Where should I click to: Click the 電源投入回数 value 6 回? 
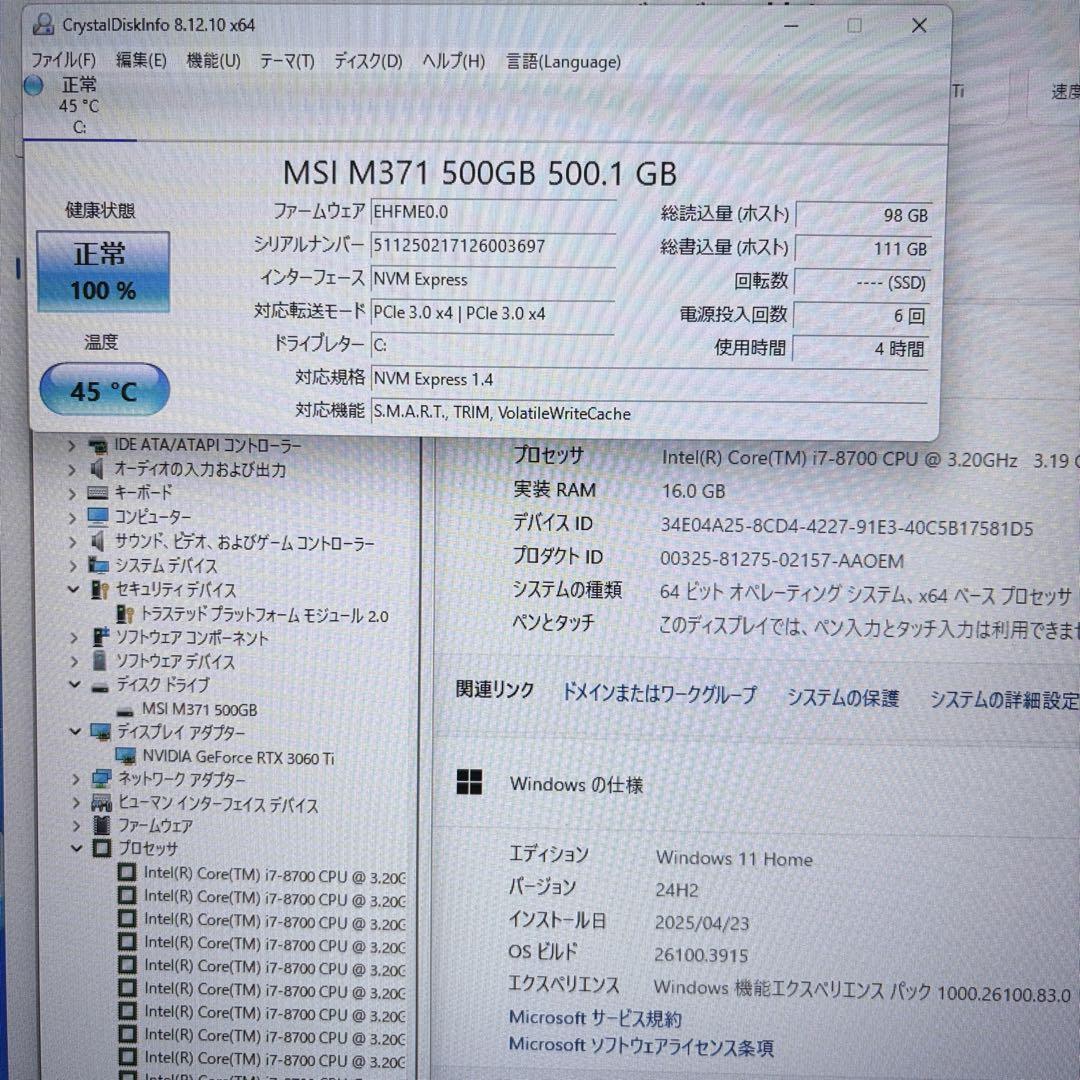(862, 315)
